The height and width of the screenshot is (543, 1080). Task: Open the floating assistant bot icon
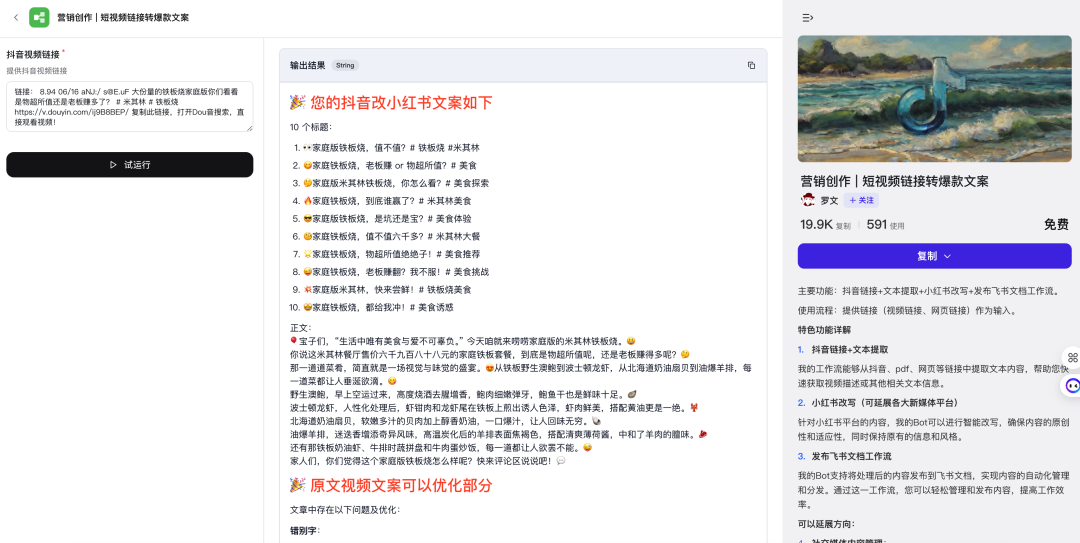(x=1072, y=387)
